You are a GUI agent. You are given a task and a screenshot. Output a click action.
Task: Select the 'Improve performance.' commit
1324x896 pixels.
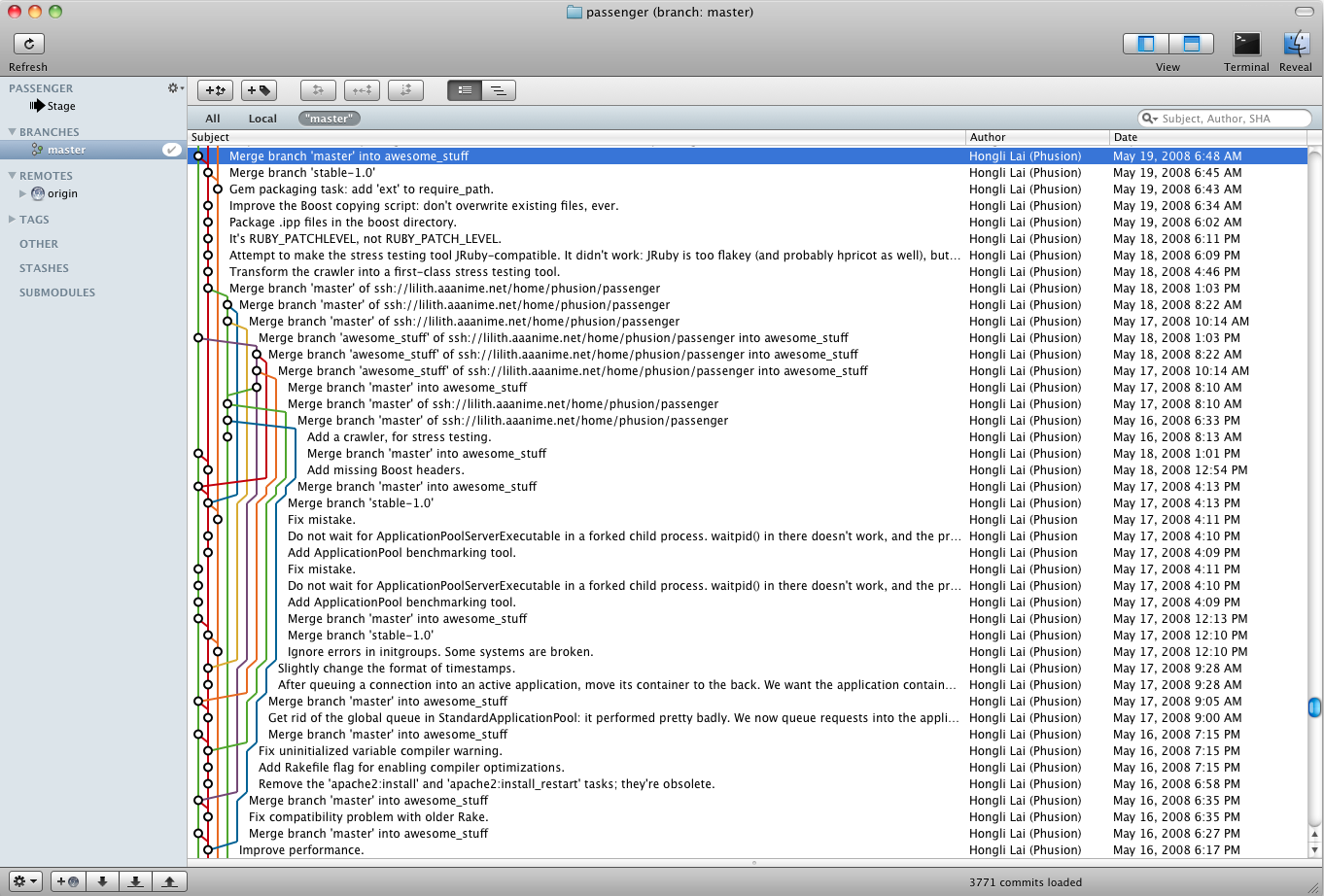301,850
